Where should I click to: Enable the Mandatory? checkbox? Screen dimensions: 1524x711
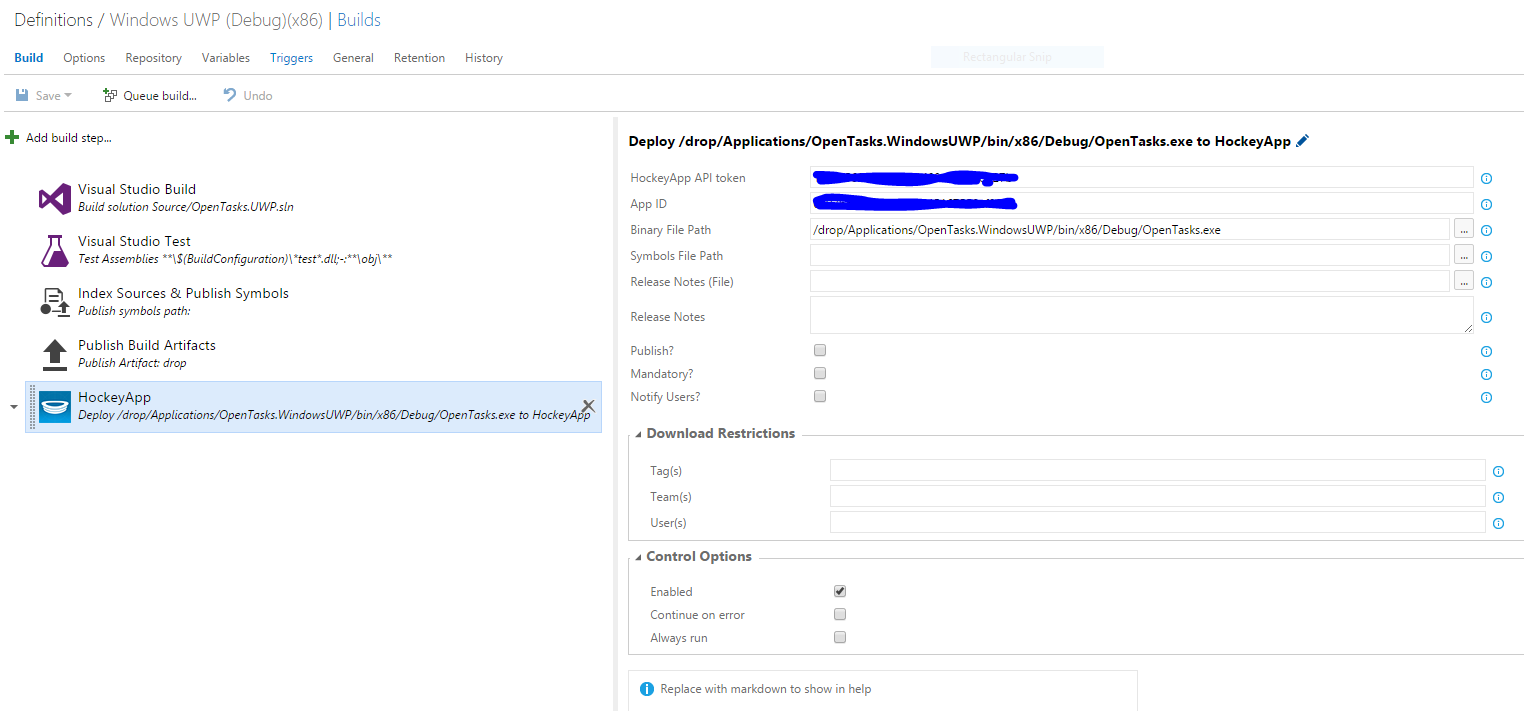(820, 373)
